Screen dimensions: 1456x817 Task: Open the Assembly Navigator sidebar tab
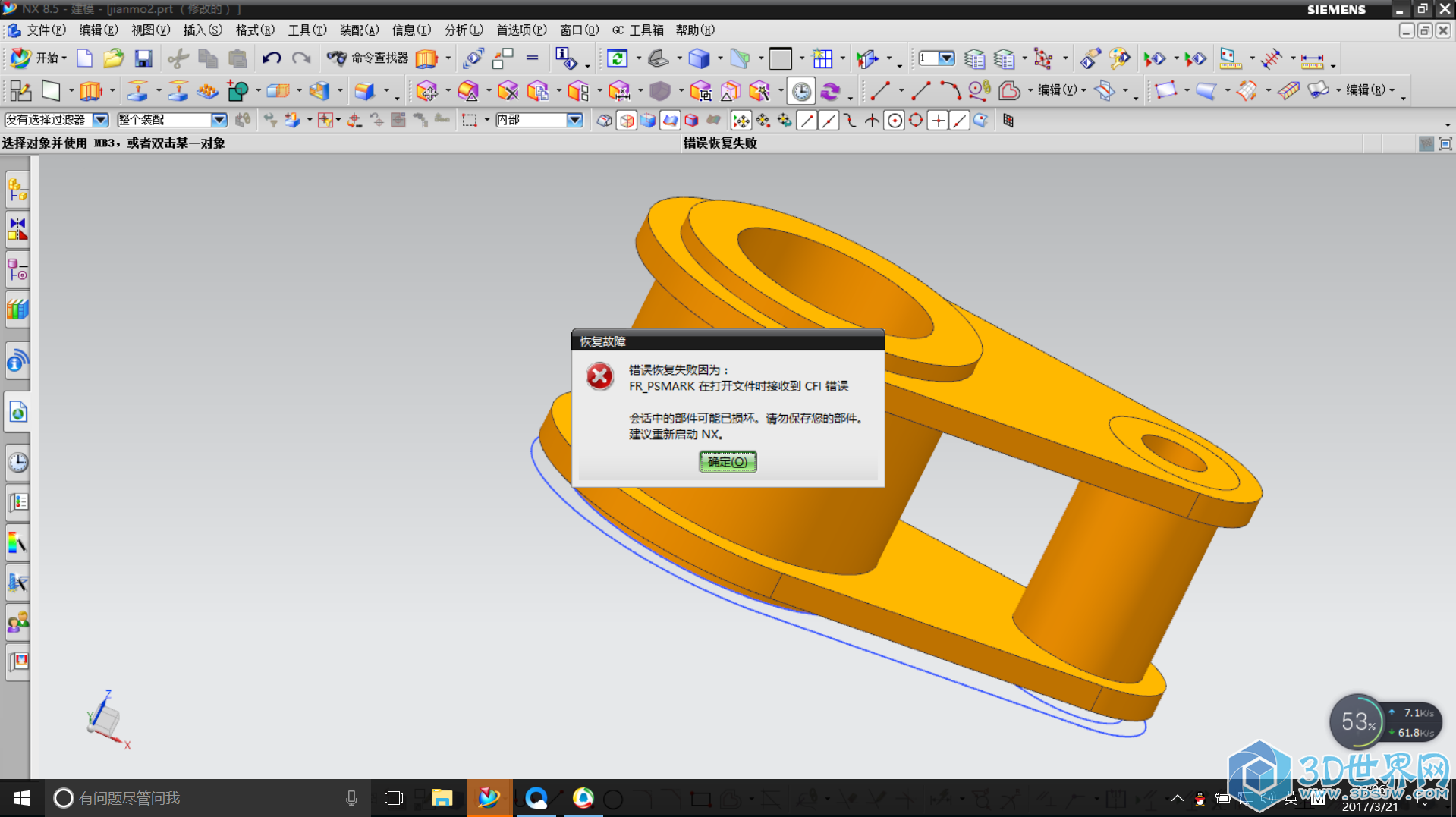[x=17, y=189]
